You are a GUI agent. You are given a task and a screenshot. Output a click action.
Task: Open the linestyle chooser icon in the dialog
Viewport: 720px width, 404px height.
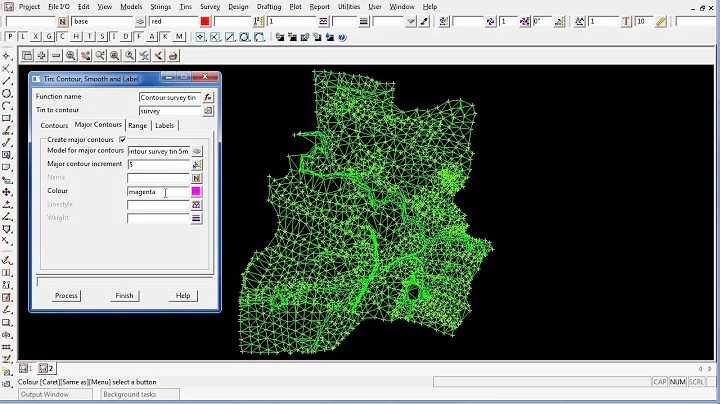pos(197,205)
